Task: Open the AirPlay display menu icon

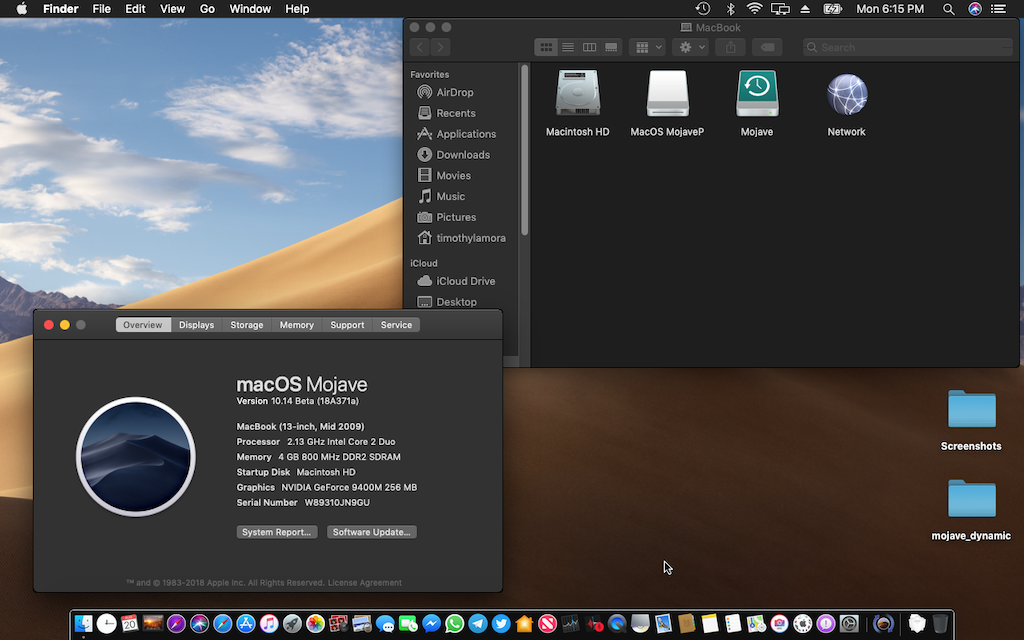Action: pyautogui.click(x=780, y=8)
